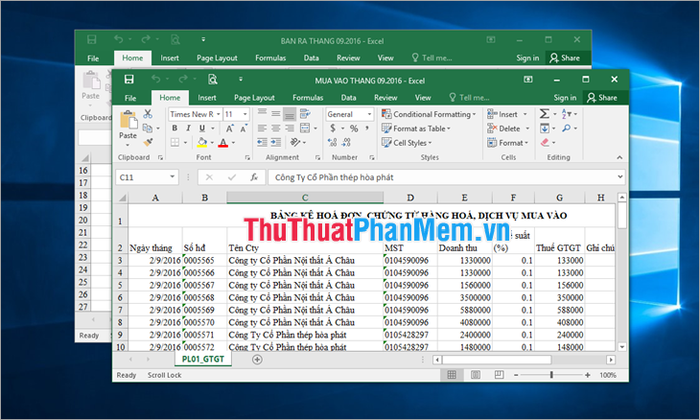The height and width of the screenshot is (420, 700).
Task: Open the fill color dropdown arrow
Action: (212, 143)
